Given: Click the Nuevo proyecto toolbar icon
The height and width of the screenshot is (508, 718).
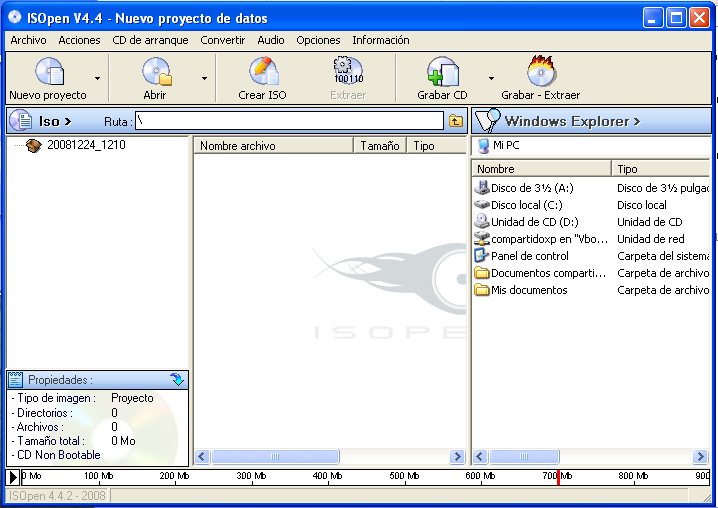Looking at the screenshot, I should click(50, 72).
